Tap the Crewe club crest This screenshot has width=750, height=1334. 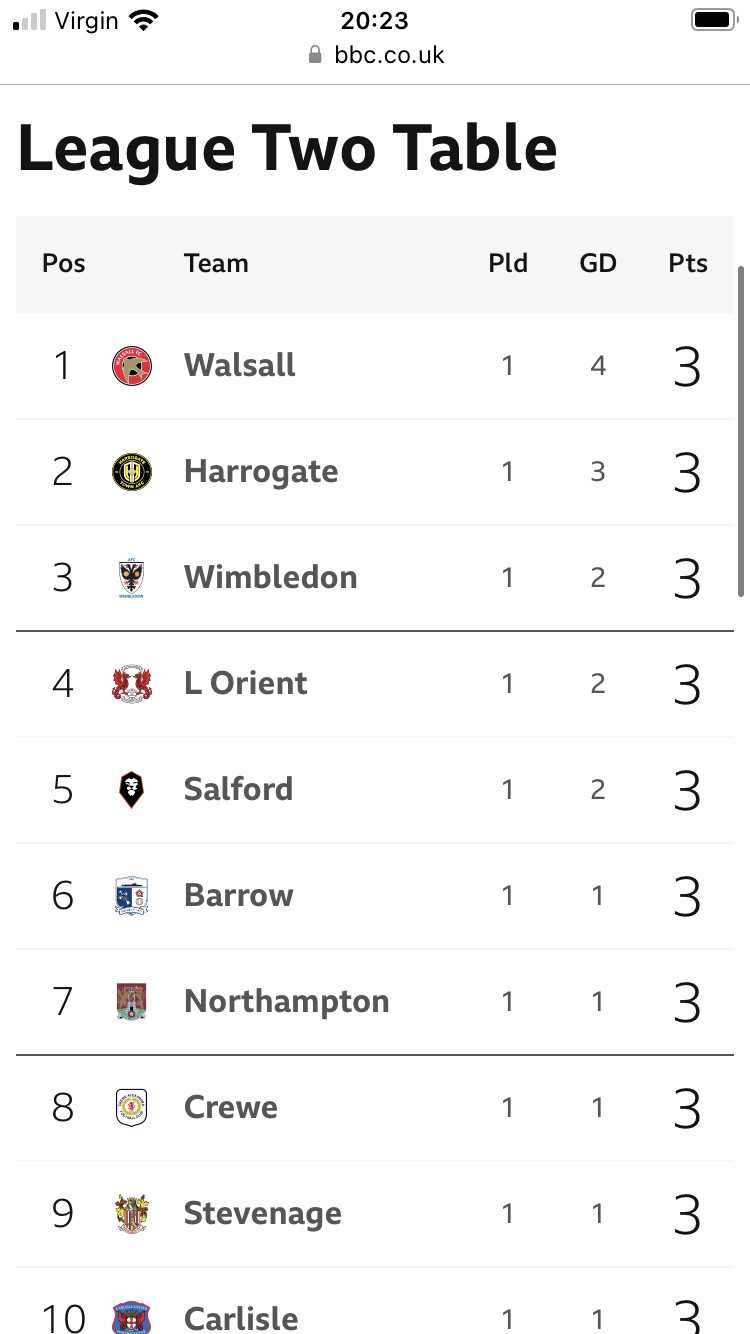click(132, 1108)
